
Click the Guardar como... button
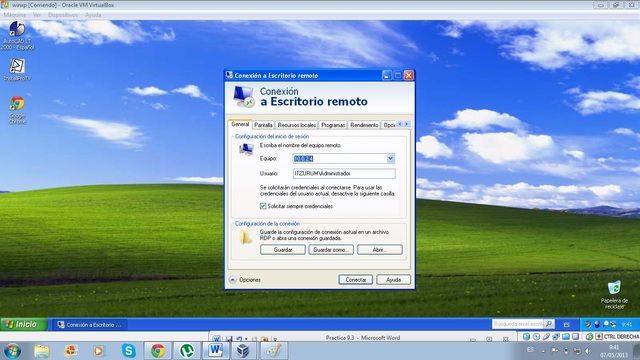331,250
